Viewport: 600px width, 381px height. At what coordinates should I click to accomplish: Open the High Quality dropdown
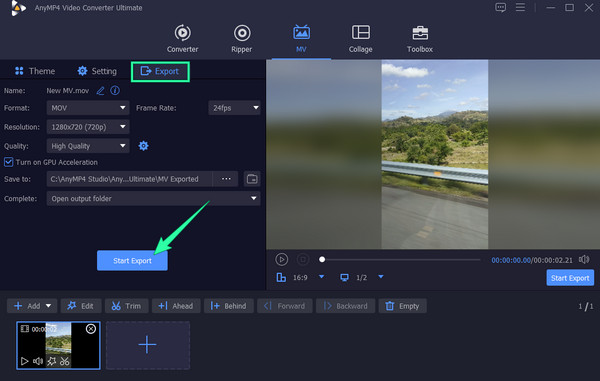pos(88,146)
